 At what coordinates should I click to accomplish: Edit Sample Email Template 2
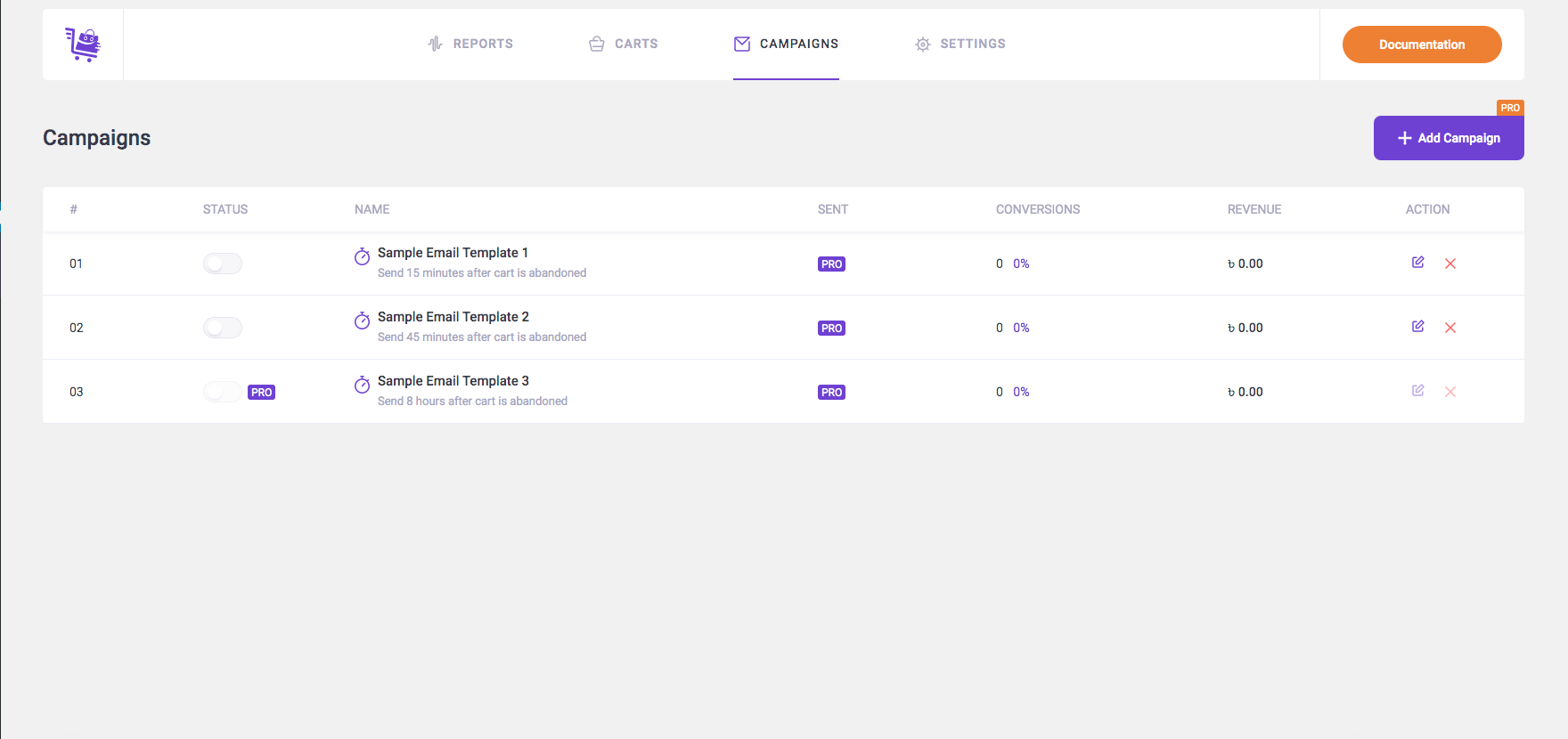(1417, 327)
